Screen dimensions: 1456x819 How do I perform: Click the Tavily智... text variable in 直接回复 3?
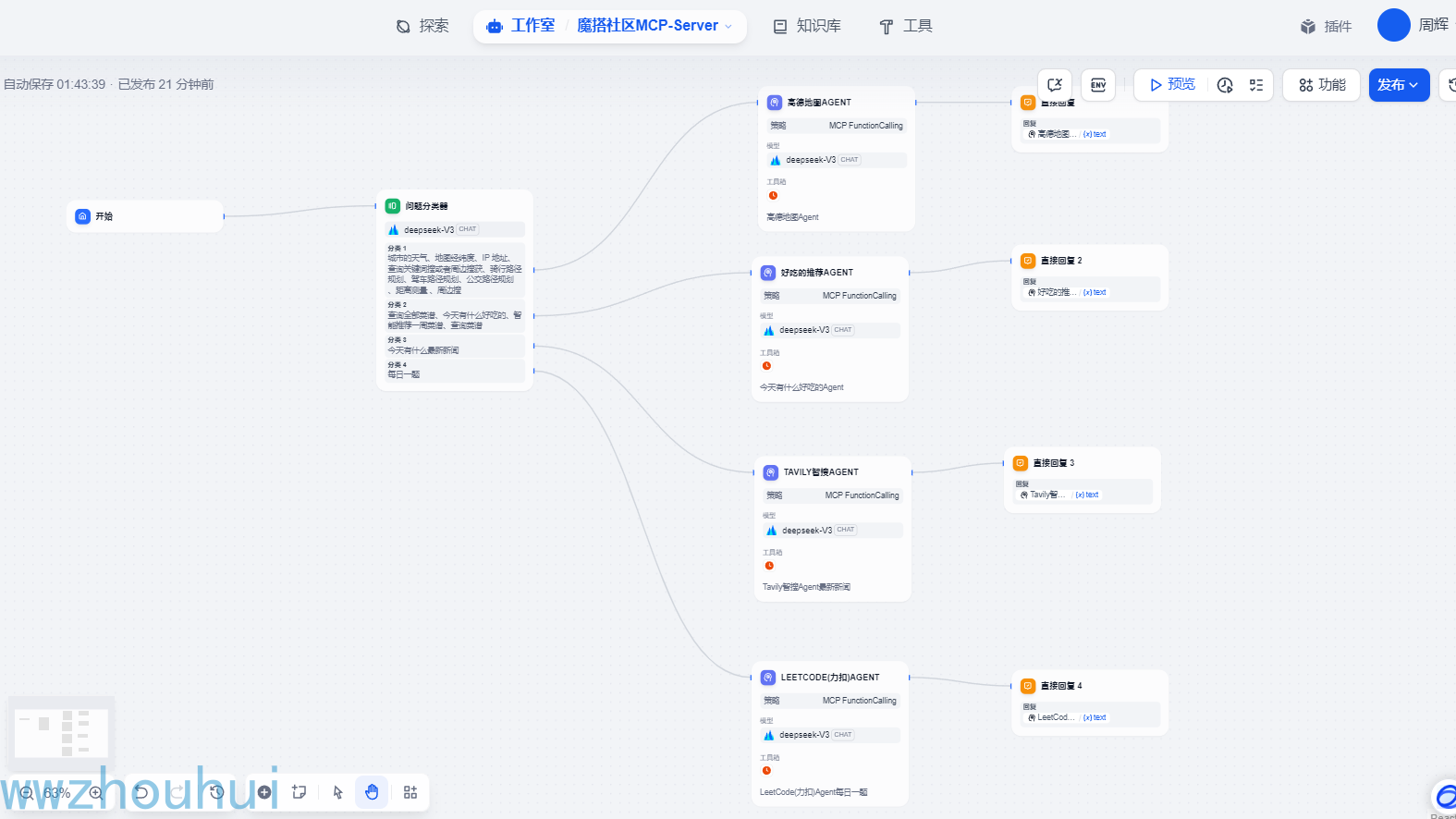click(x=1059, y=495)
